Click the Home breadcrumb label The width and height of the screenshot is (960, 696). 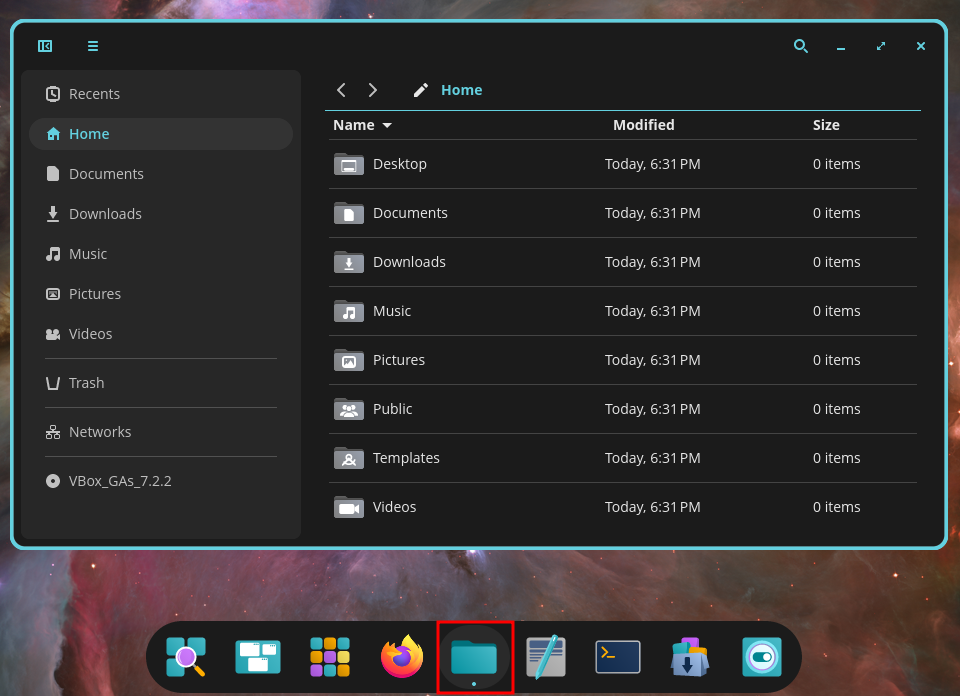461,89
